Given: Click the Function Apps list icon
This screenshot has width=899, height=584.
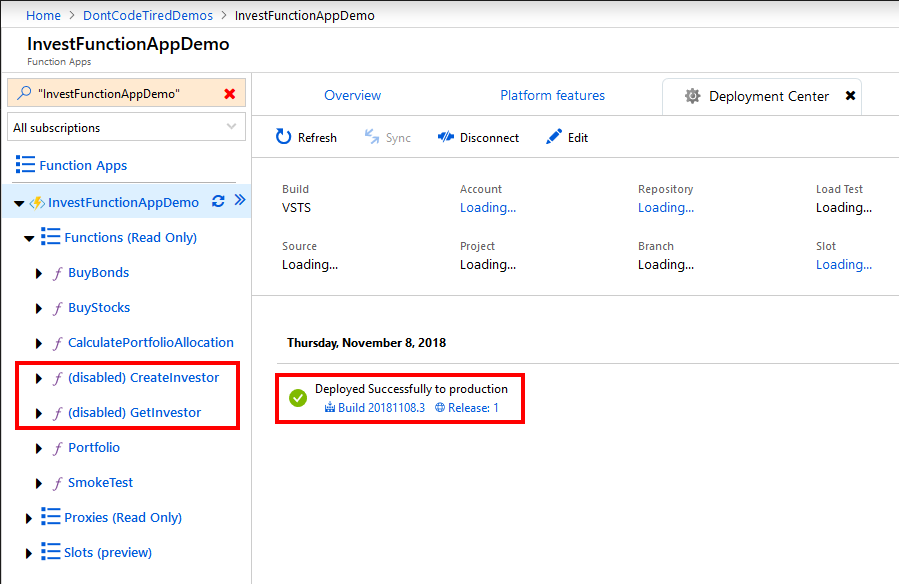Looking at the screenshot, I should tap(27, 165).
